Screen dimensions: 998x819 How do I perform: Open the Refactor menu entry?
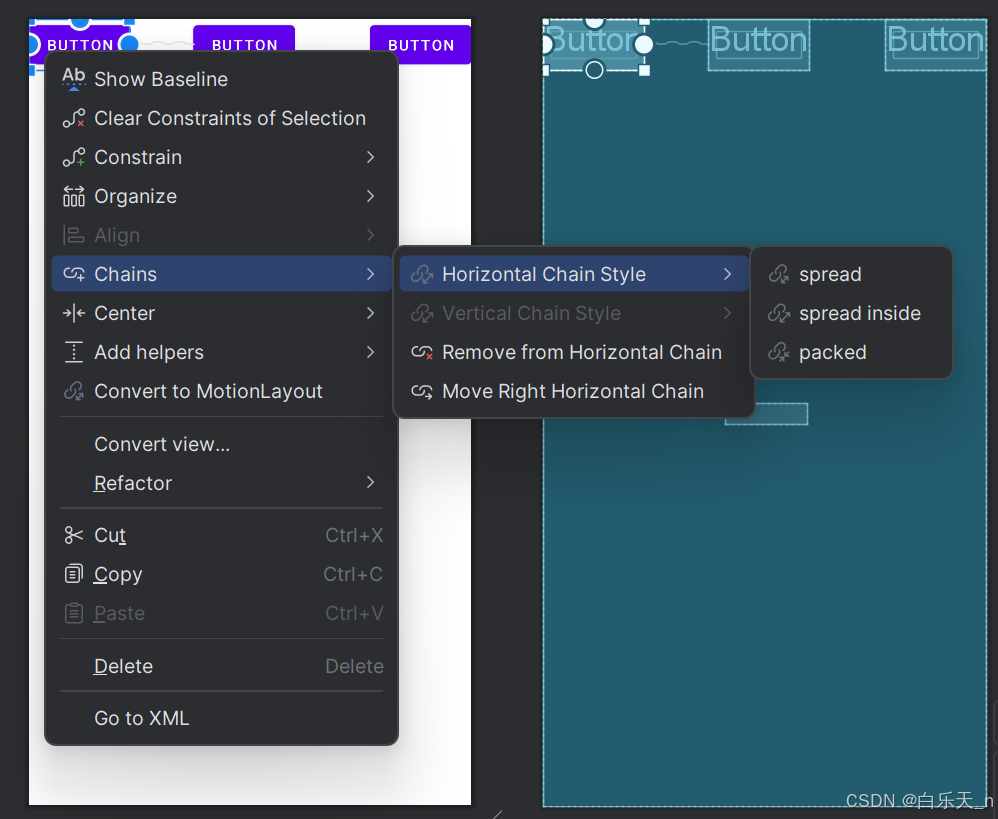[221, 483]
